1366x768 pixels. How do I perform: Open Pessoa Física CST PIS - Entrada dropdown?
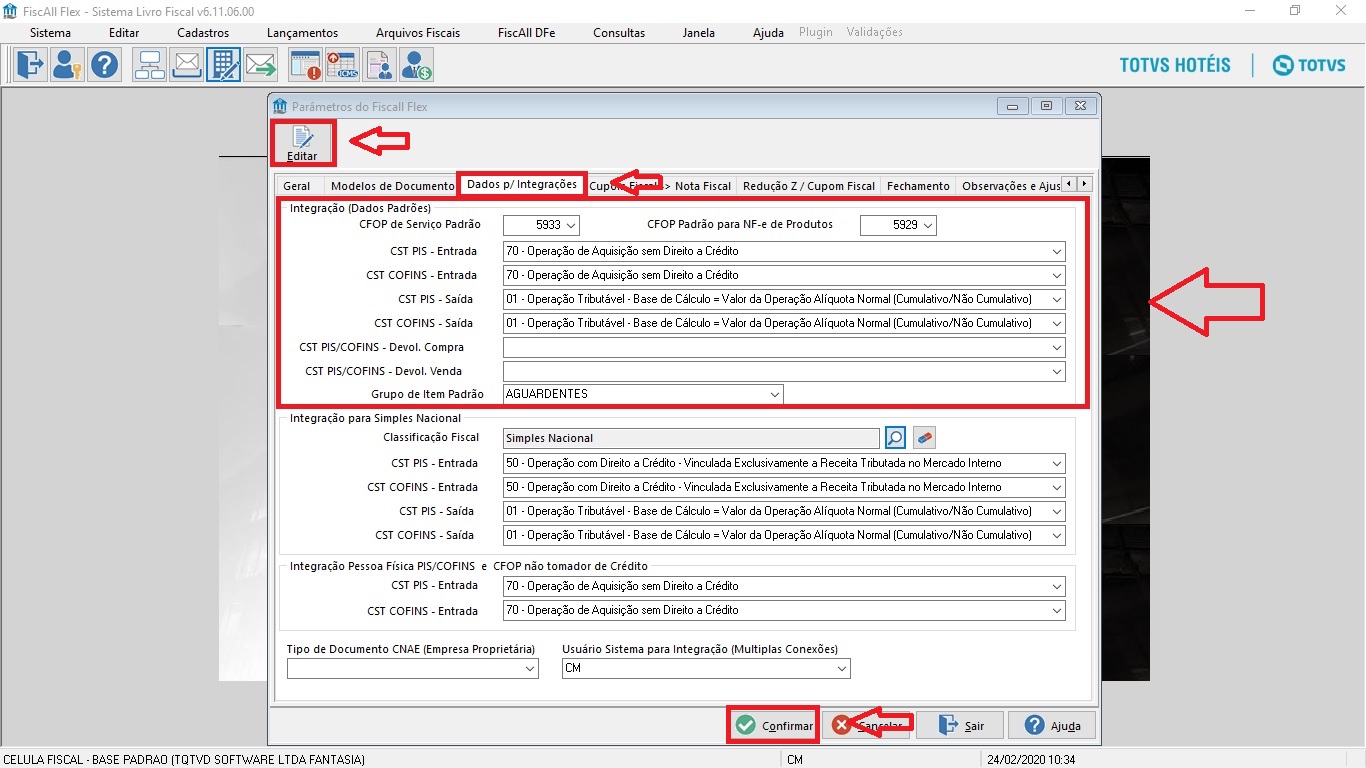click(1057, 586)
